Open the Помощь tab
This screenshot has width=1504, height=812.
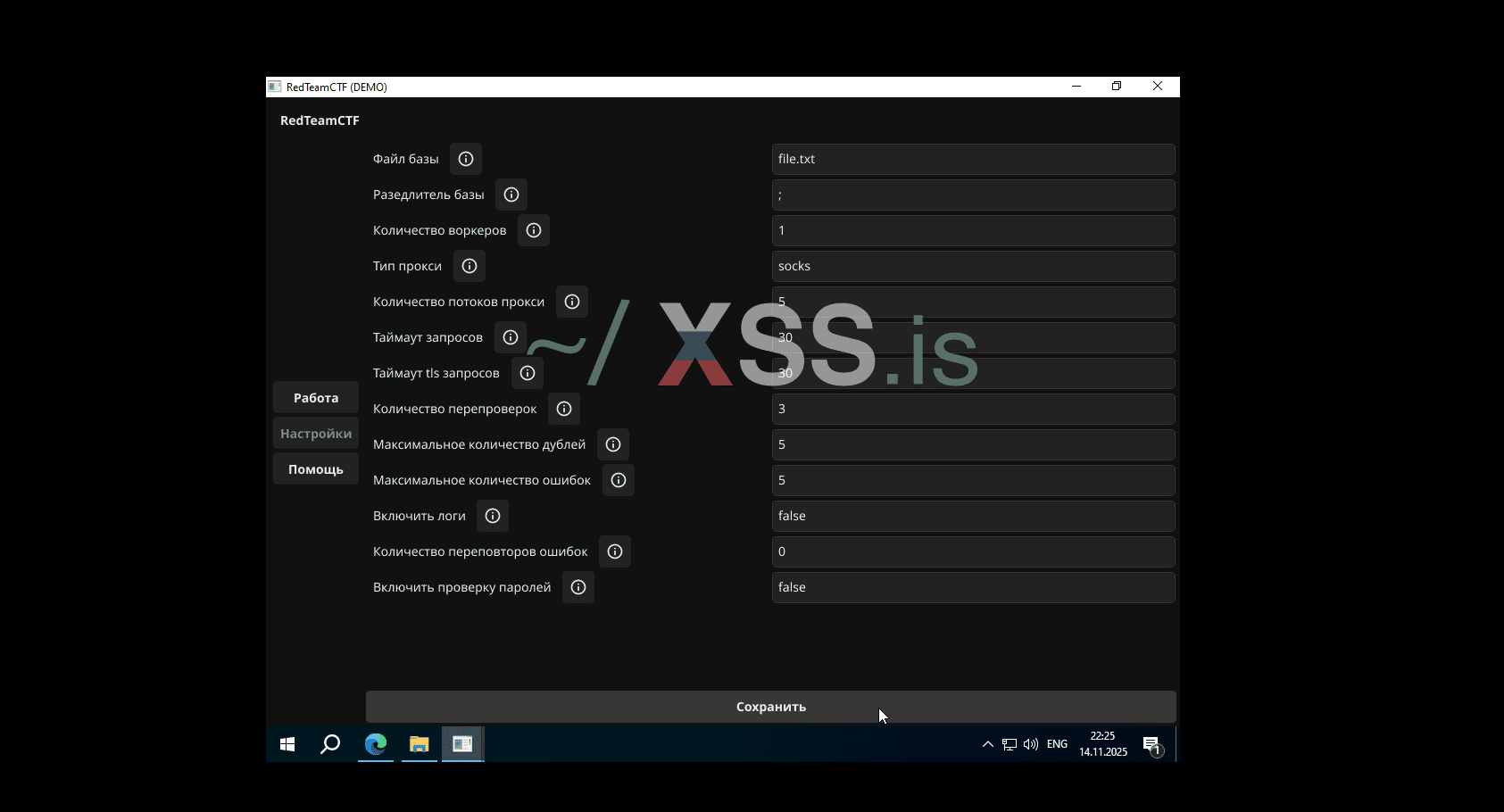316,469
